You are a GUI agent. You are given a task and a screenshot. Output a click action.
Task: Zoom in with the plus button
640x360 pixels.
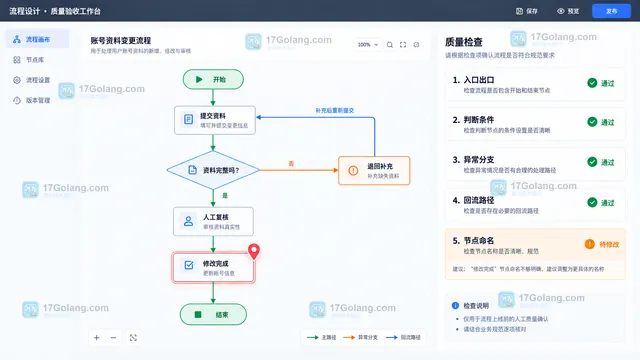97,338
